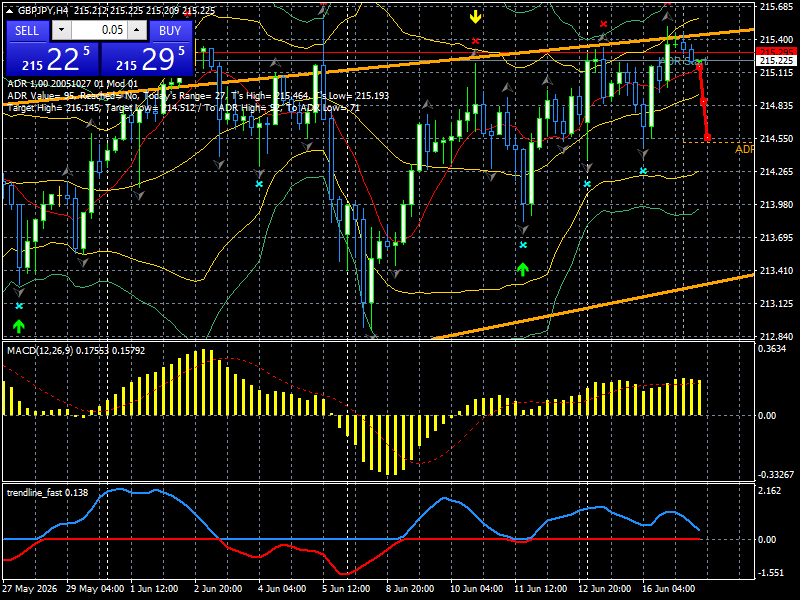Click MACD scale value -0.33267
The image size is (800, 600).
pos(776,474)
